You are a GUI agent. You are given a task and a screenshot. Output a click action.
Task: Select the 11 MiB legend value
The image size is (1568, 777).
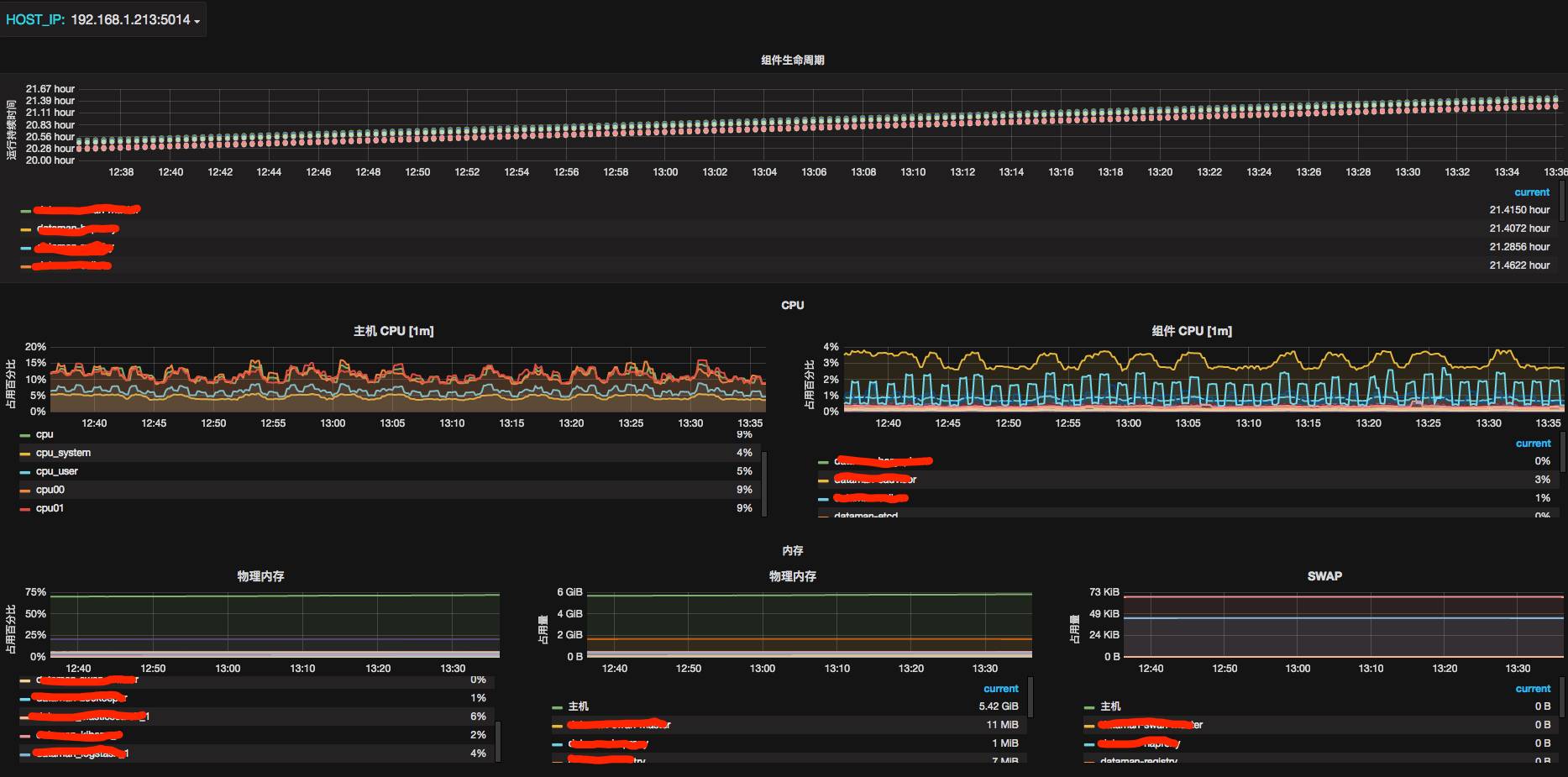coord(1003,725)
